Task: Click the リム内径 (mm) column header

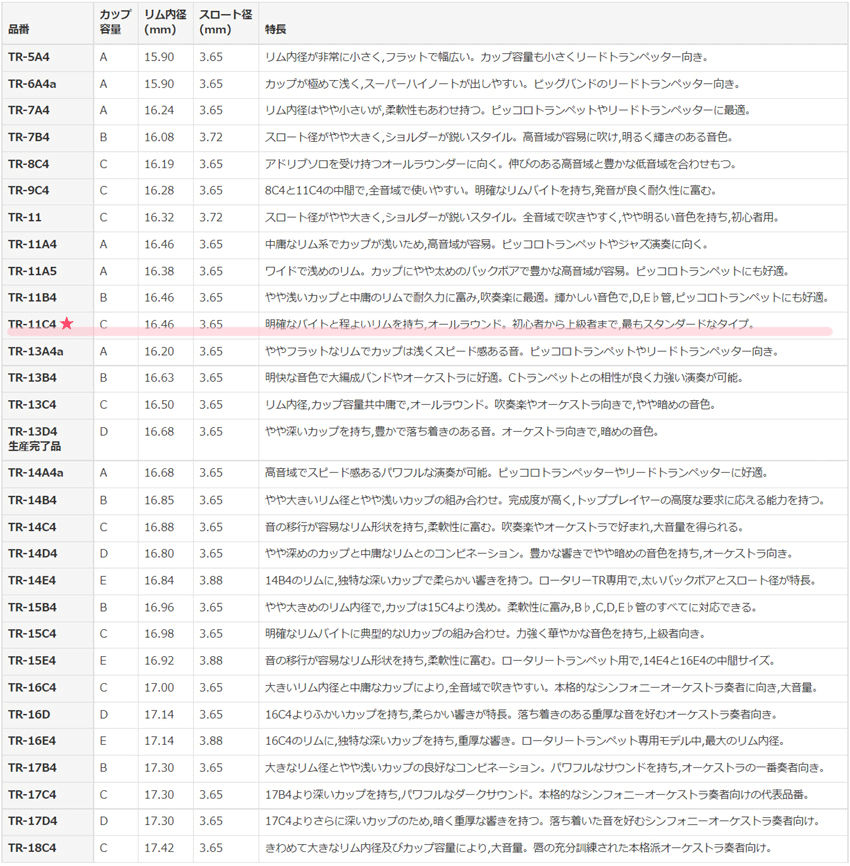Action: tap(165, 22)
